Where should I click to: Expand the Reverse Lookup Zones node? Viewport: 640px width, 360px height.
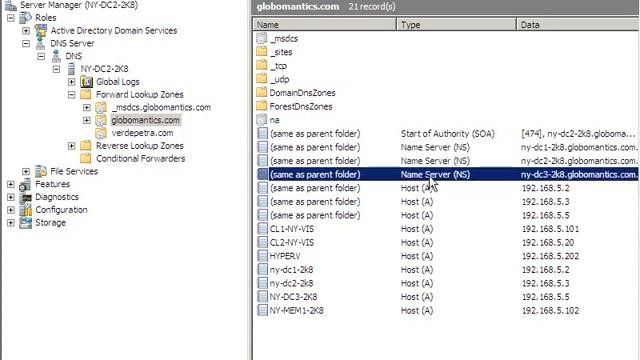coord(71,146)
